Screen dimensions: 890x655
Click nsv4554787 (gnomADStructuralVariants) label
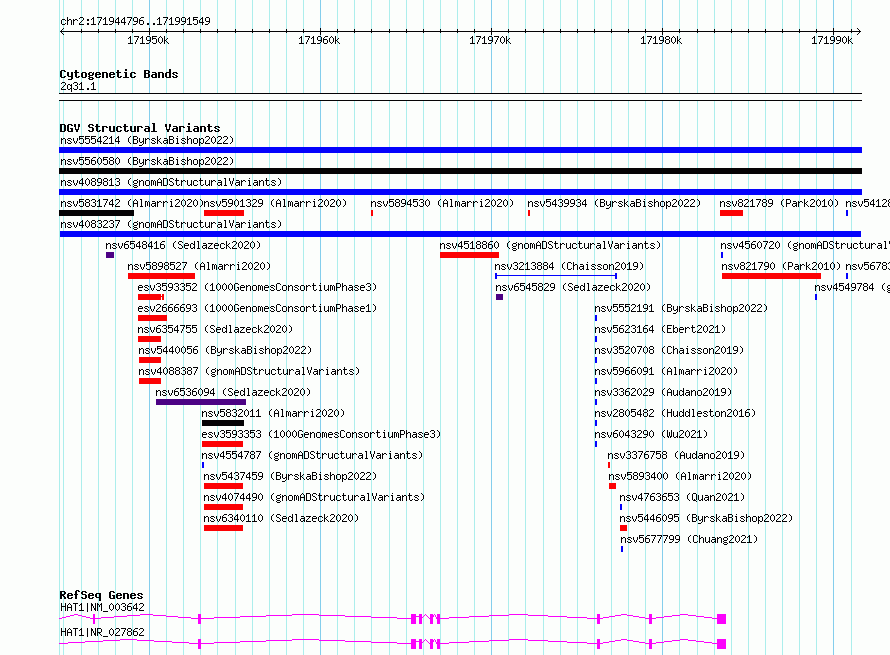(x=312, y=455)
